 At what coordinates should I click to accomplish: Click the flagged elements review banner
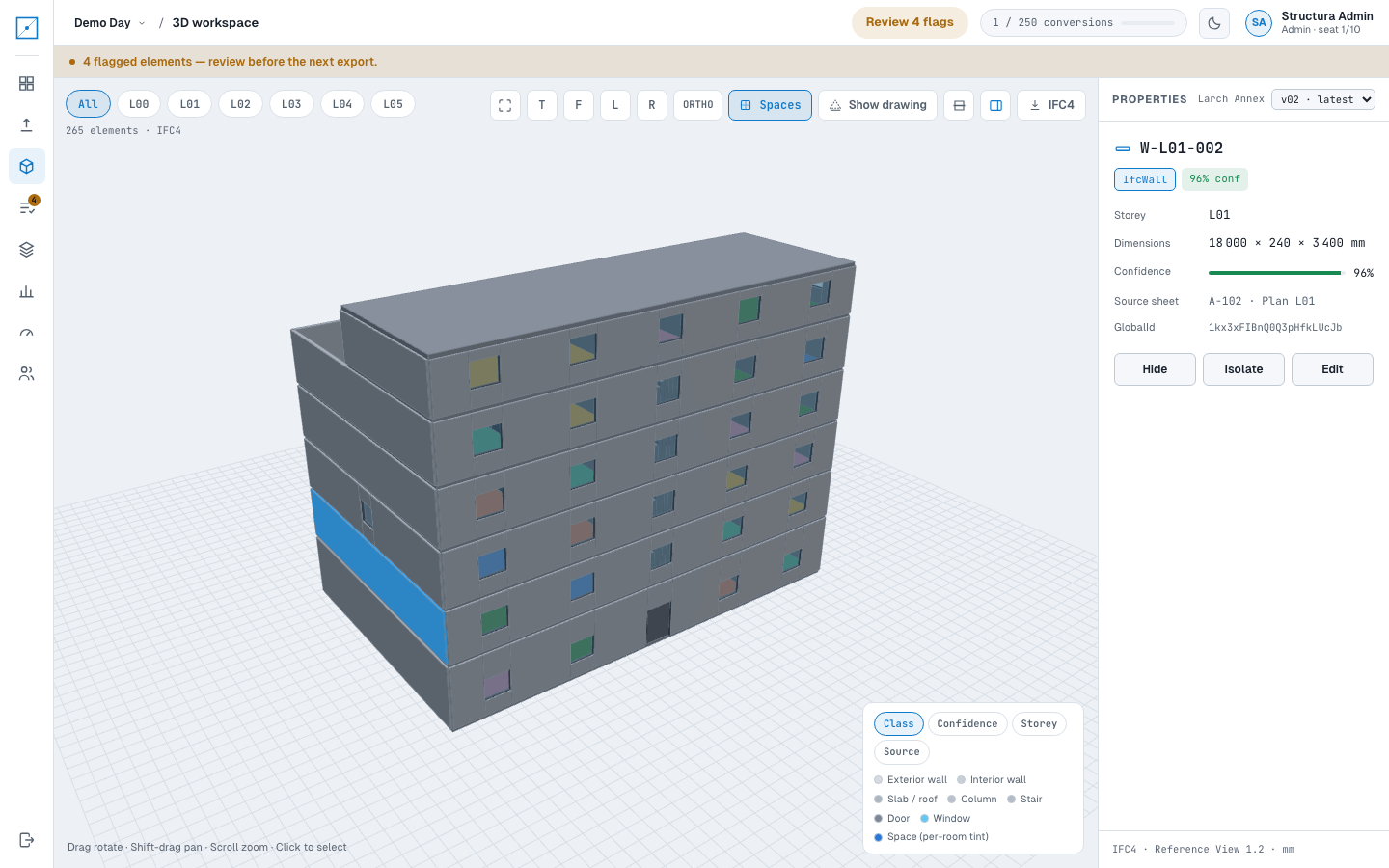tap(722, 62)
